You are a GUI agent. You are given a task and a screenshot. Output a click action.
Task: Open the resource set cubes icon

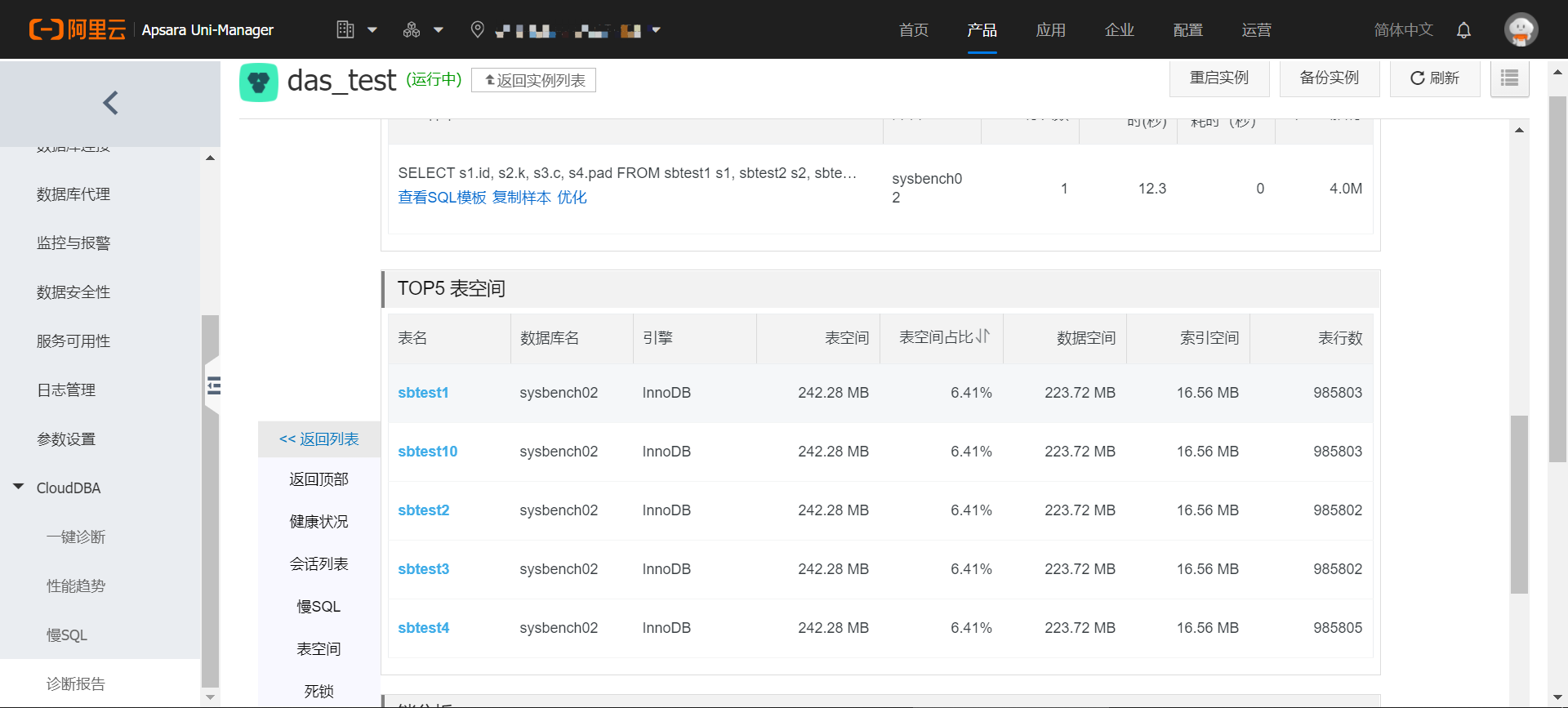point(412,30)
